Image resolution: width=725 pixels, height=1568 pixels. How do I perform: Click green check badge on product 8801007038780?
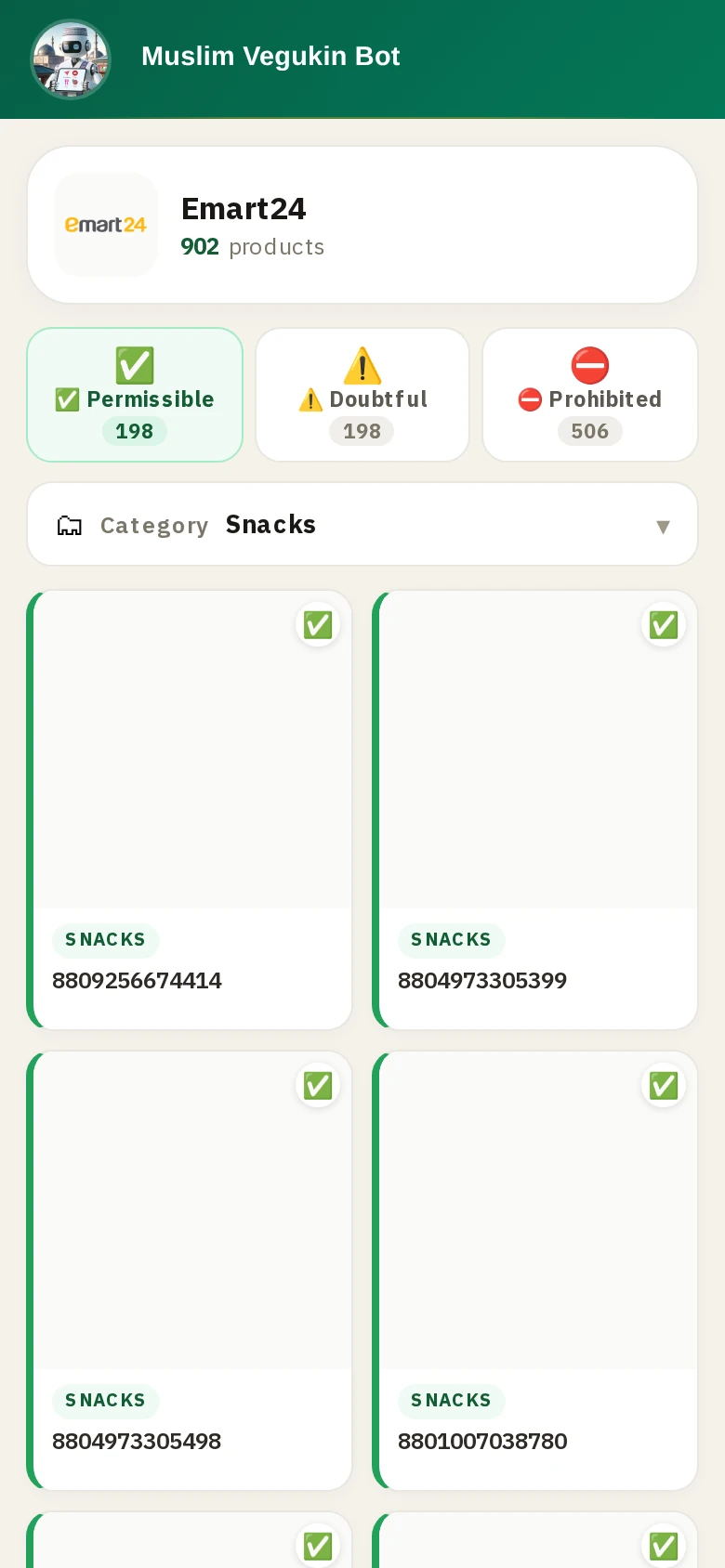tap(664, 1085)
